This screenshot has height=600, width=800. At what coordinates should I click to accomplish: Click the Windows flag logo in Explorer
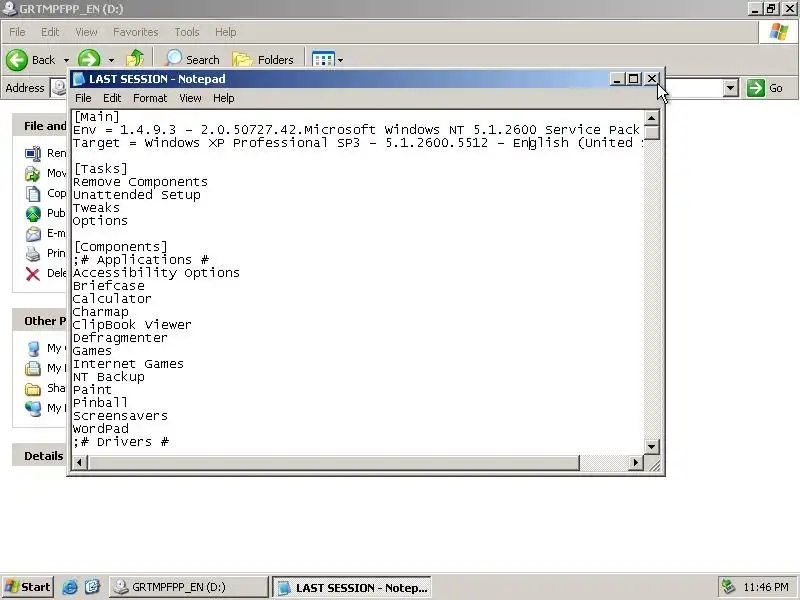[779, 32]
